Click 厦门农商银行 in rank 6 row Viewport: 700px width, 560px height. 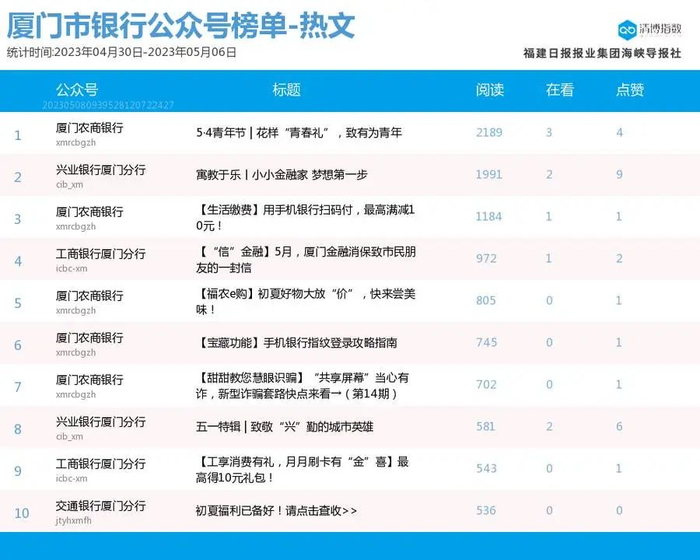[x=89, y=338]
